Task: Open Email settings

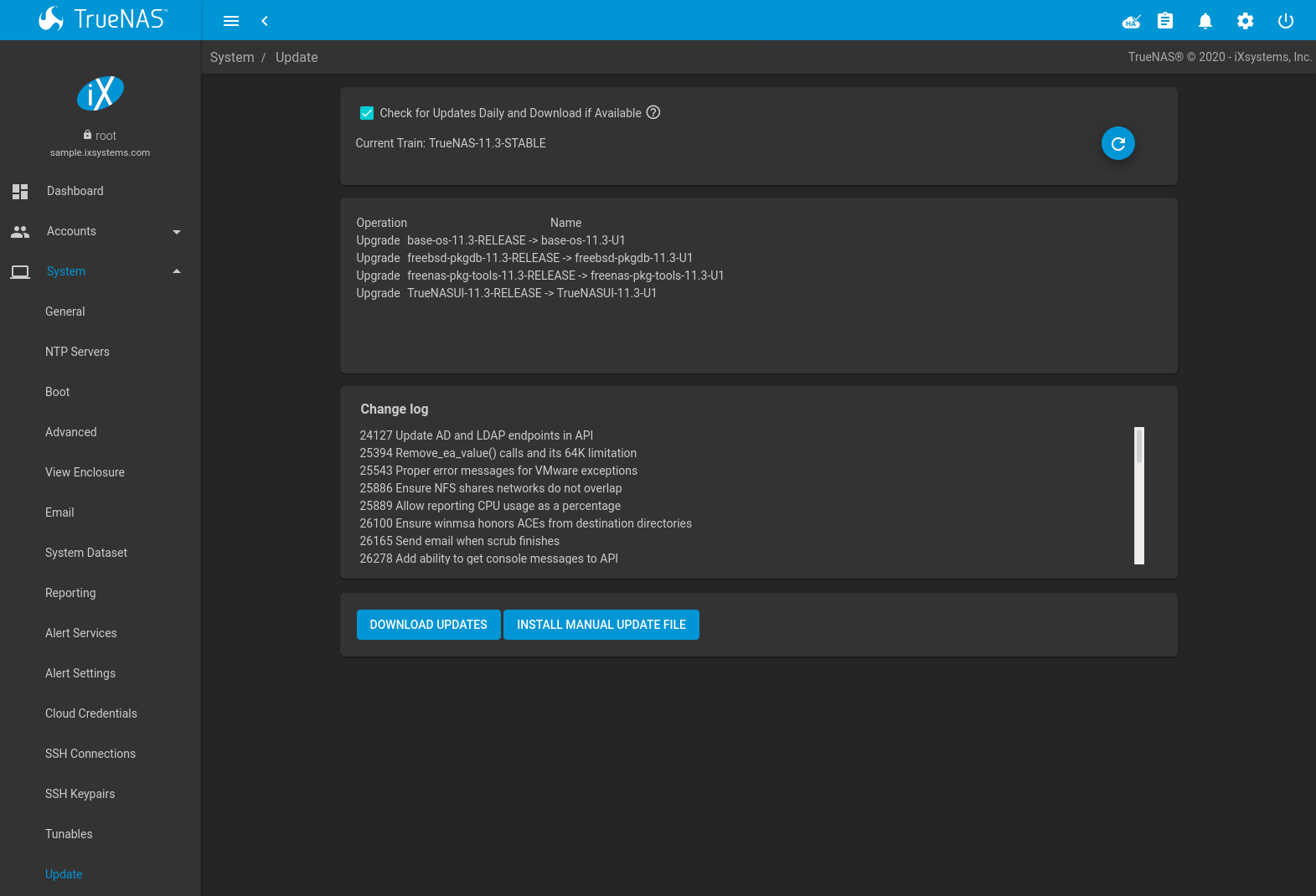Action: coord(59,512)
